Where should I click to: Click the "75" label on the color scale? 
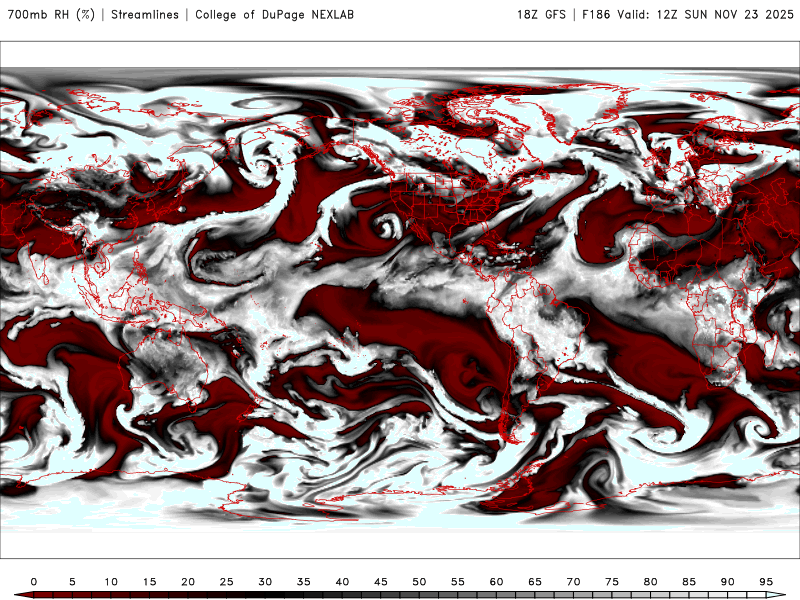pyautogui.click(x=612, y=582)
